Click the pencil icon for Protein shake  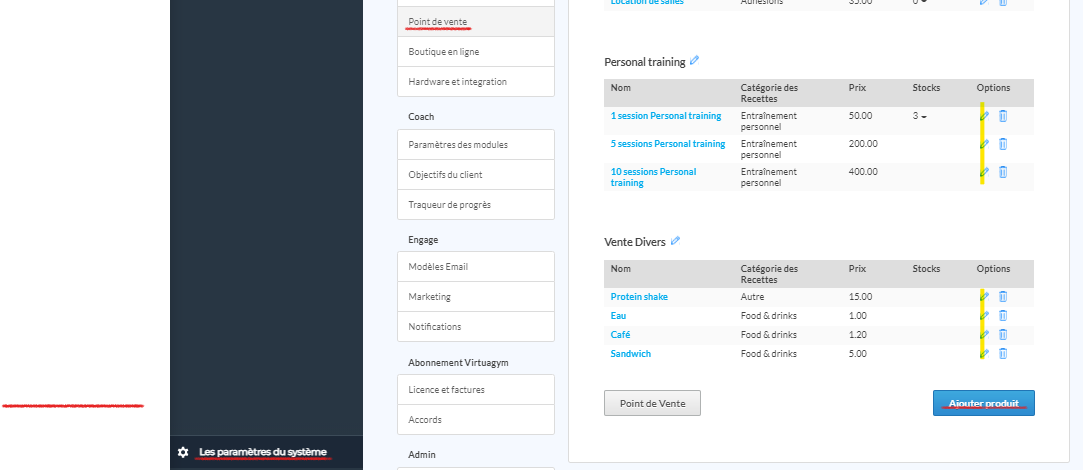985,297
